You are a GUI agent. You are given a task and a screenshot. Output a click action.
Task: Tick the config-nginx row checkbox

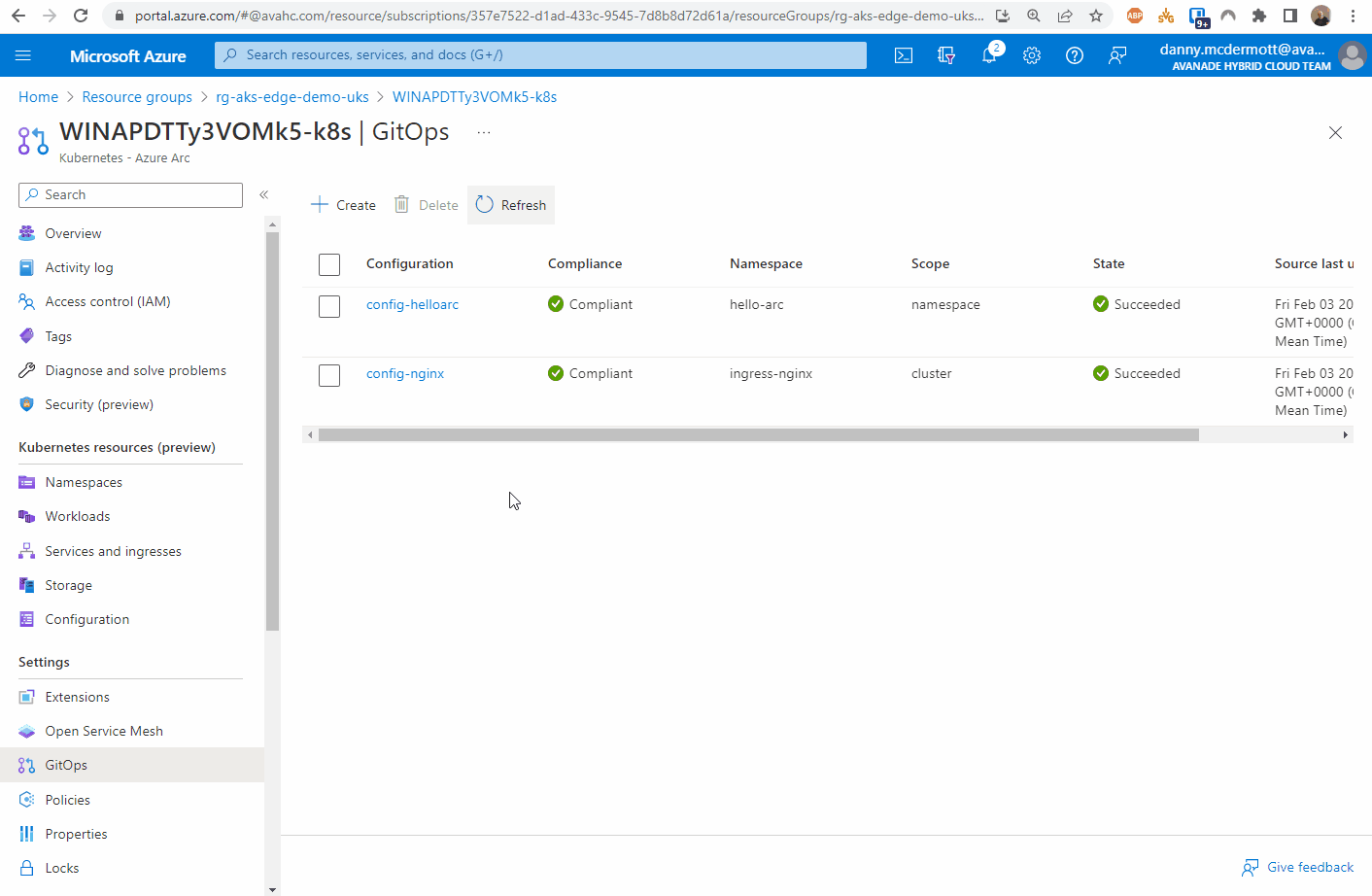pos(329,375)
